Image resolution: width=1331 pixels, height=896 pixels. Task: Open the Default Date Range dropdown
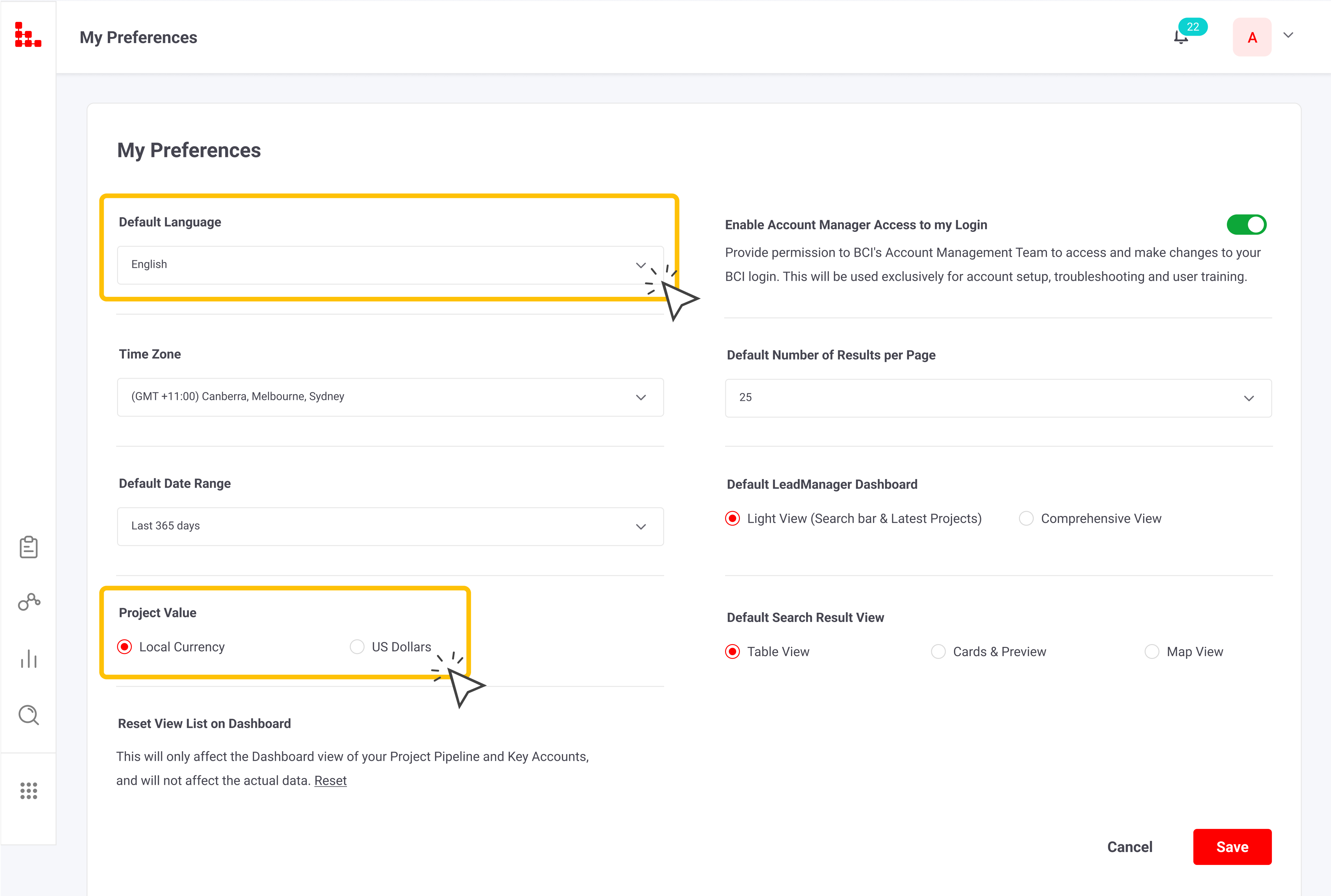(x=390, y=526)
